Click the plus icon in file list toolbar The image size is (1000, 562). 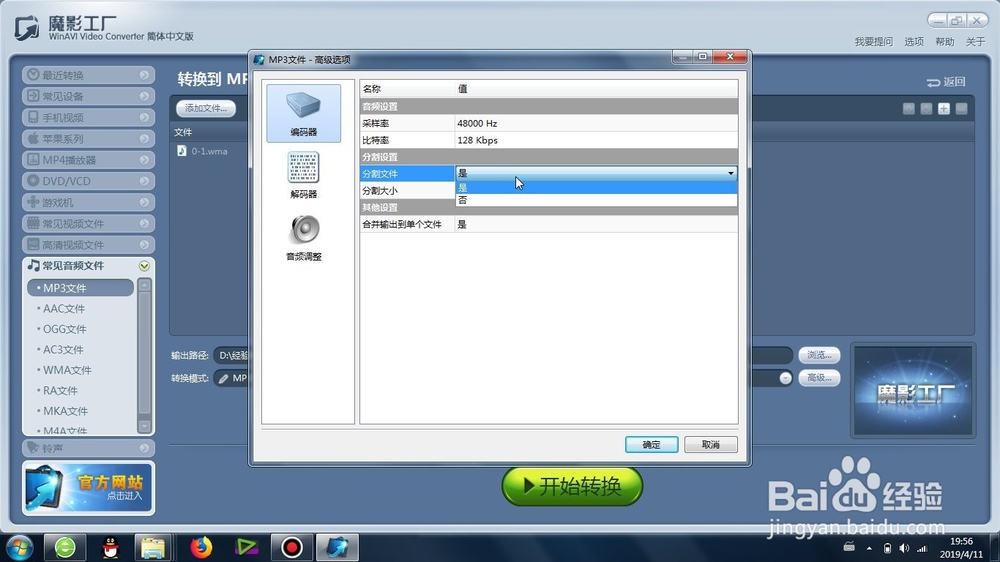pos(944,108)
